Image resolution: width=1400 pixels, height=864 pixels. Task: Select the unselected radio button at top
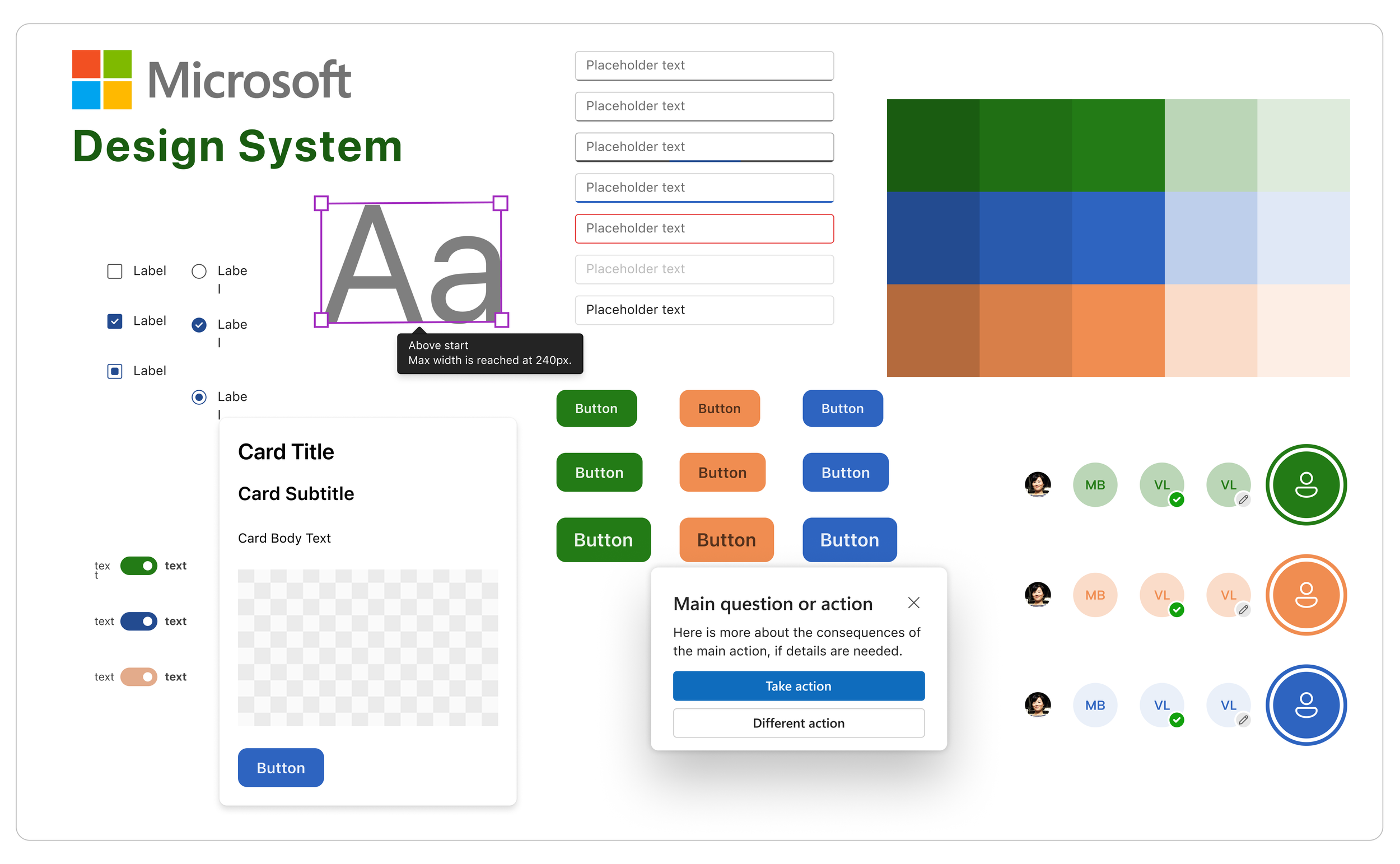coord(199,271)
